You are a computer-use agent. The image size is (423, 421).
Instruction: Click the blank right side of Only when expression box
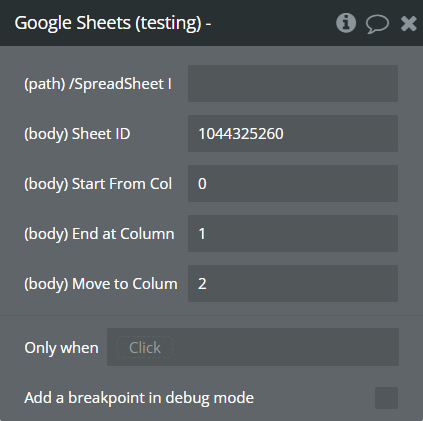(x=287, y=347)
